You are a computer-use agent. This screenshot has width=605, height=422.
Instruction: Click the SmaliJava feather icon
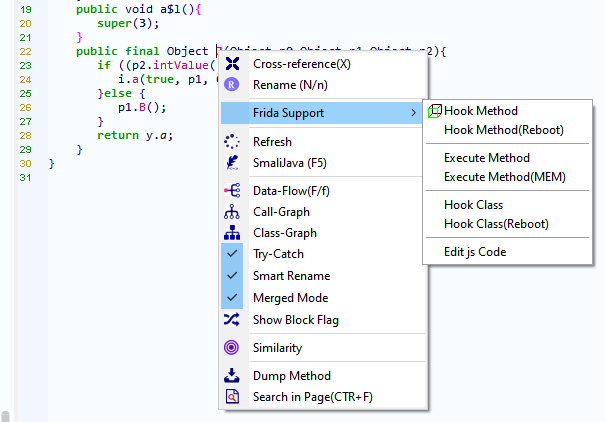coord(232,163)
